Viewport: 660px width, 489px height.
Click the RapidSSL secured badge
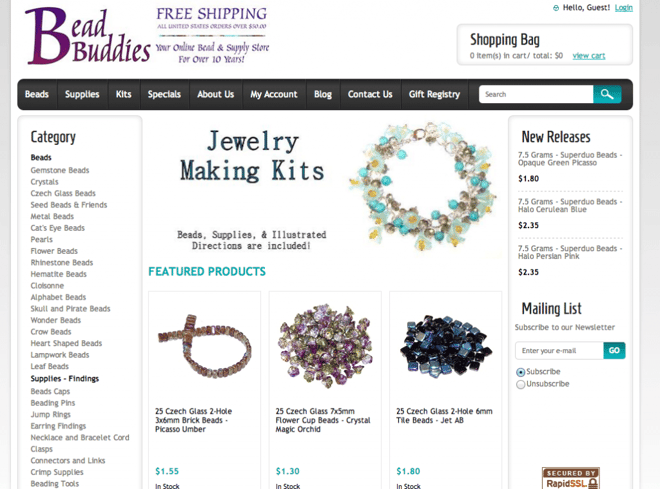pos(571,478)
